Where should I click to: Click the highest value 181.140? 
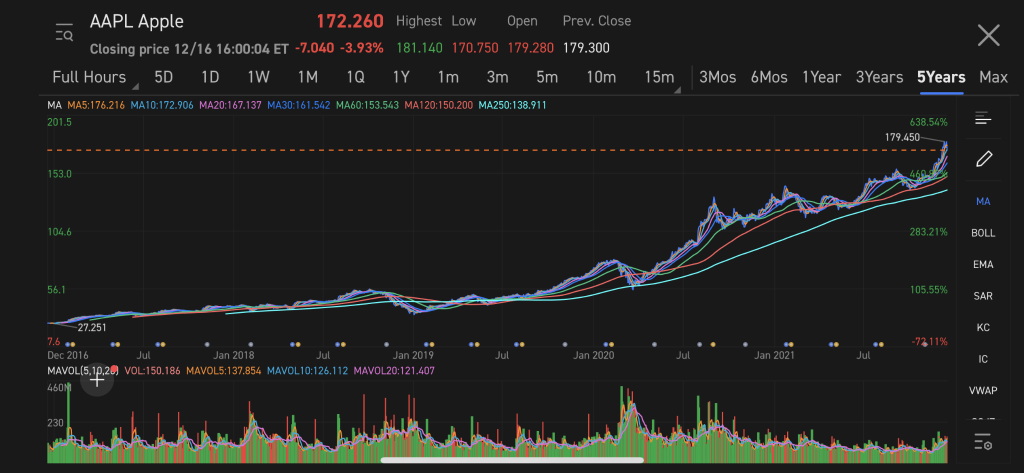click(x=419, y=48)
